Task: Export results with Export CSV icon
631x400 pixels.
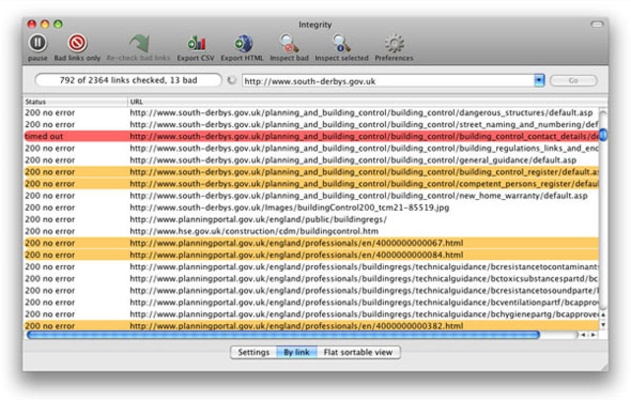Action: click(x=196, y=43)
